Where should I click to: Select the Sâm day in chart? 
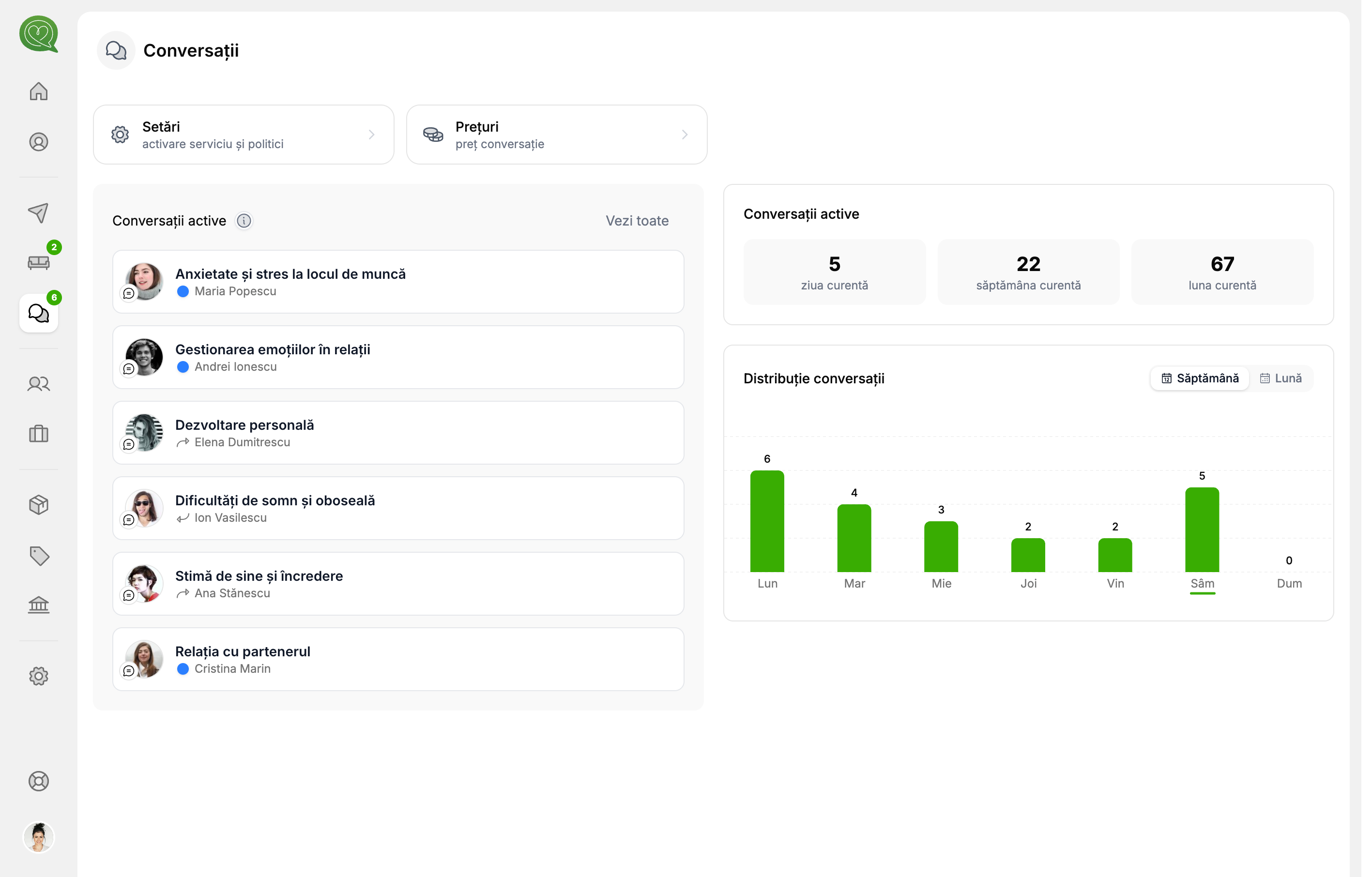(x=1202, y=584)
